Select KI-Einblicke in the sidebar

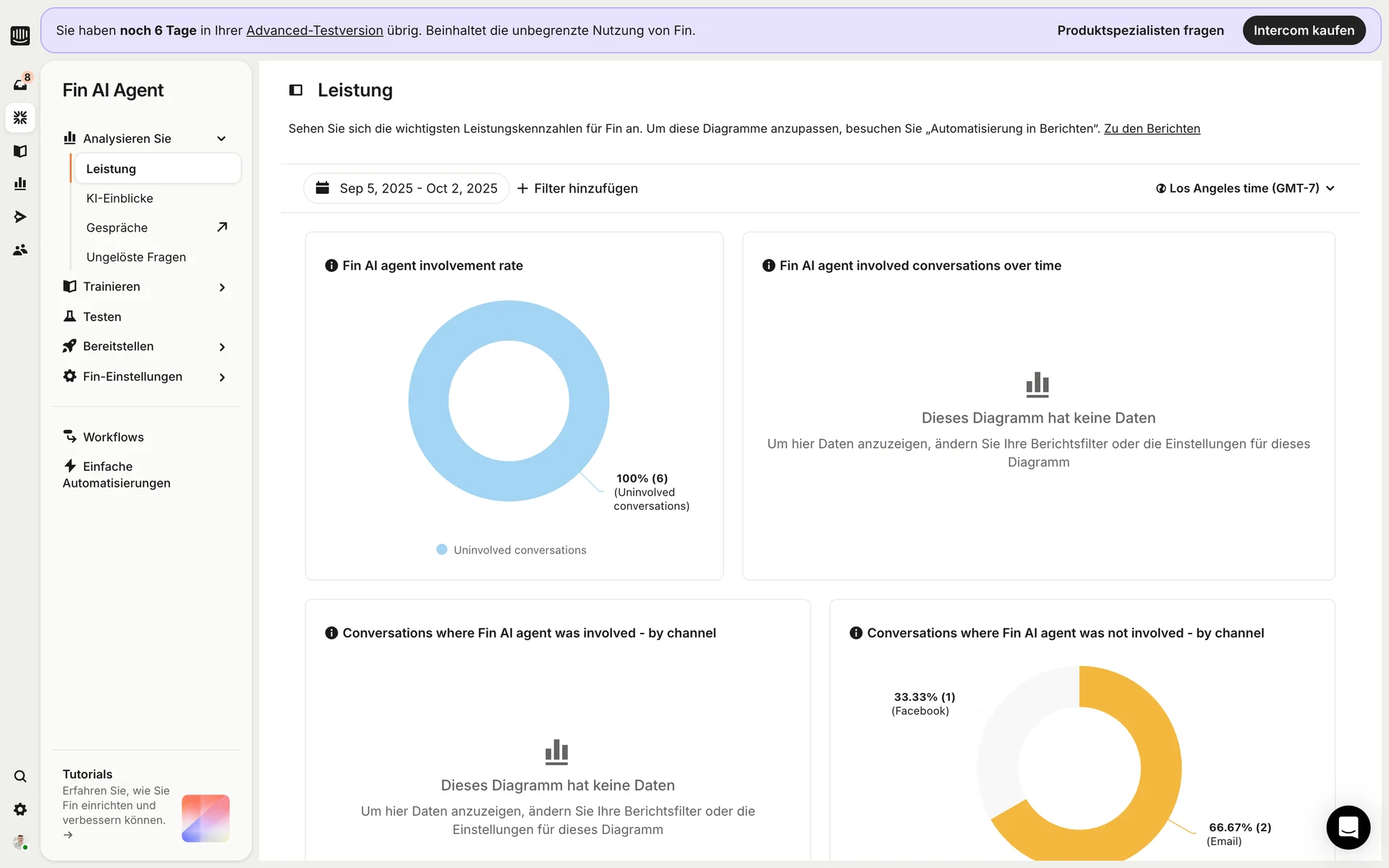(119, 198)
